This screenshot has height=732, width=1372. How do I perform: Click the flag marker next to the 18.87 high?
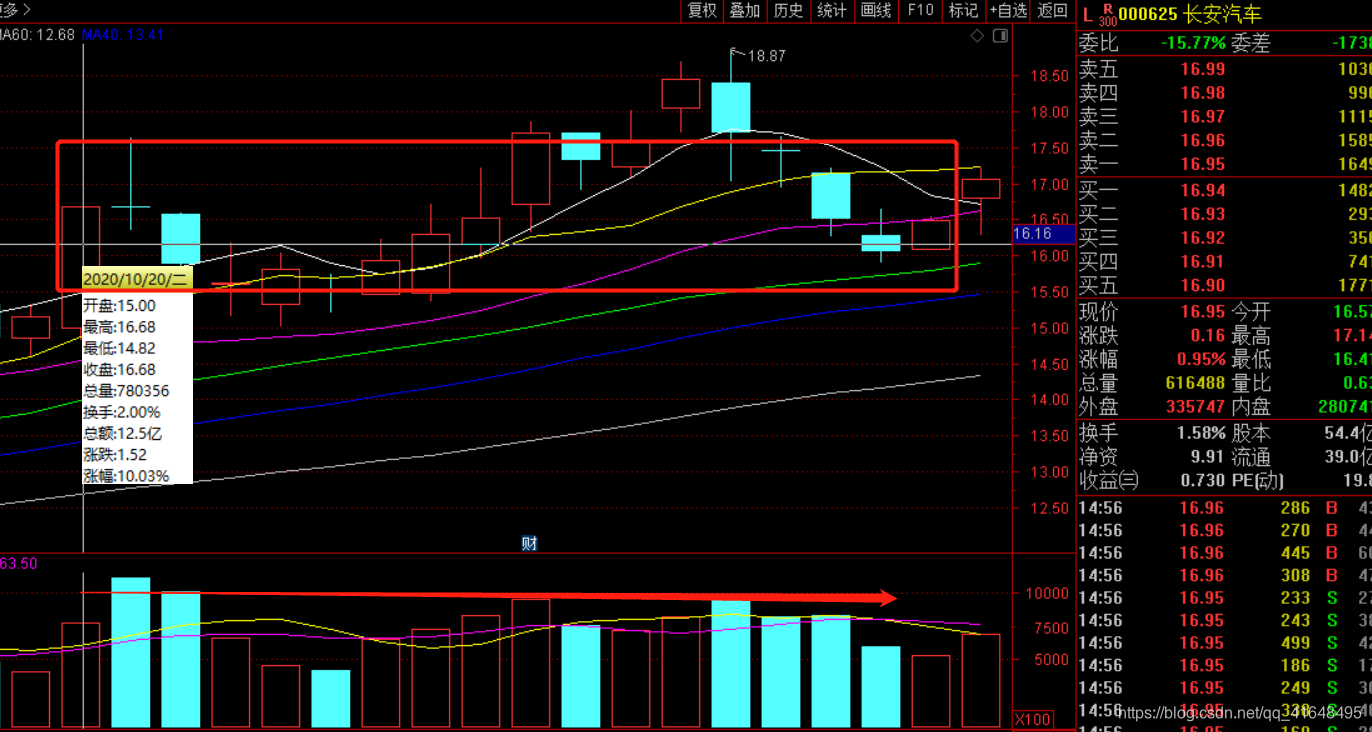click(736, 51)
